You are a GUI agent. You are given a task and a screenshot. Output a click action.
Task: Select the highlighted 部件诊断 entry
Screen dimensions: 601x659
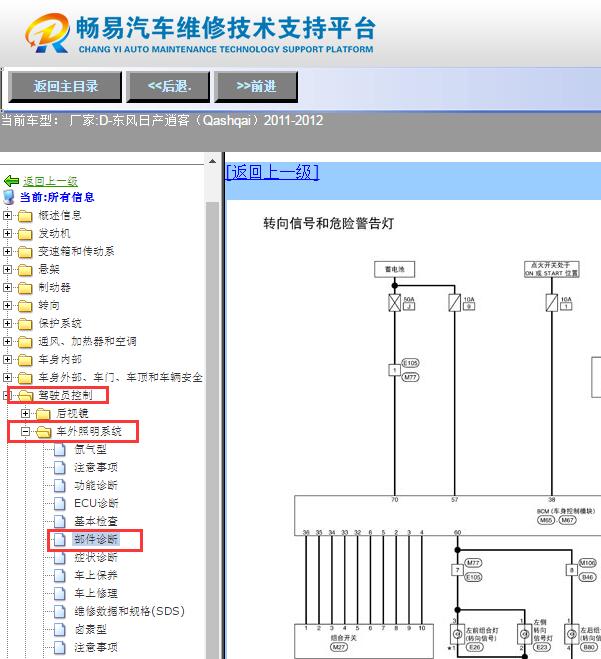click(x=96, y=539)
